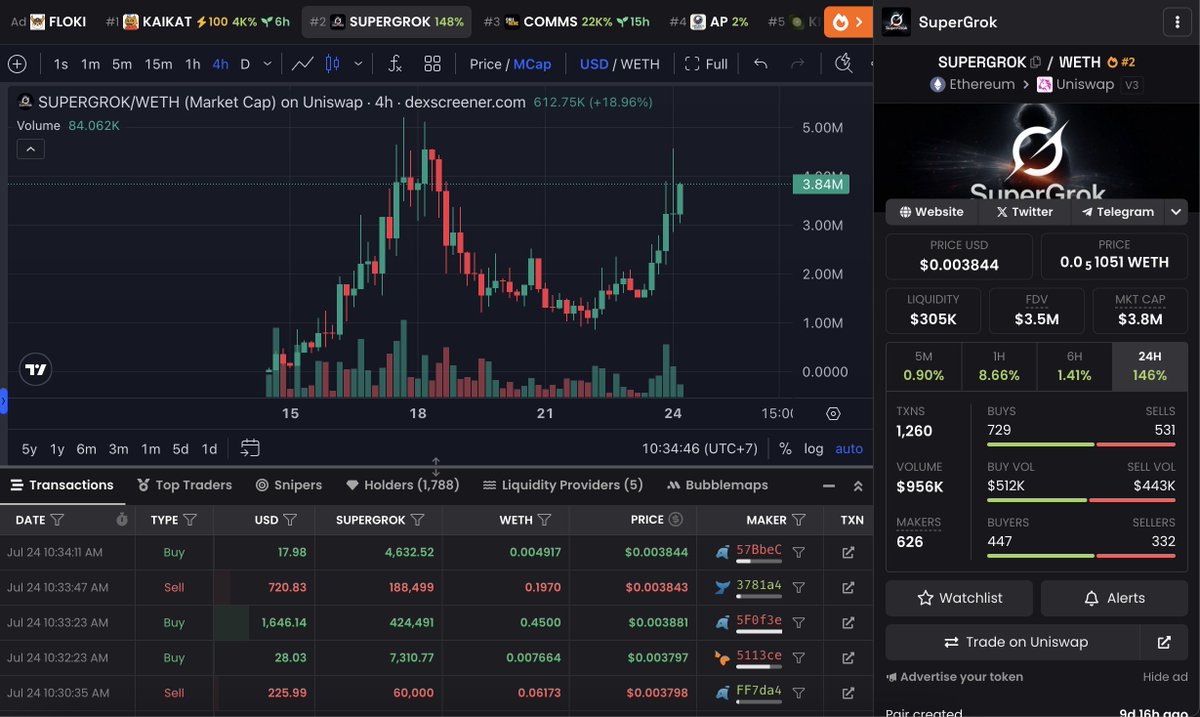The height and width of the screenshot is (717, 1200).
Task: Click the SUPERGROK column filter icon
Action: click(x=418, y=520)
